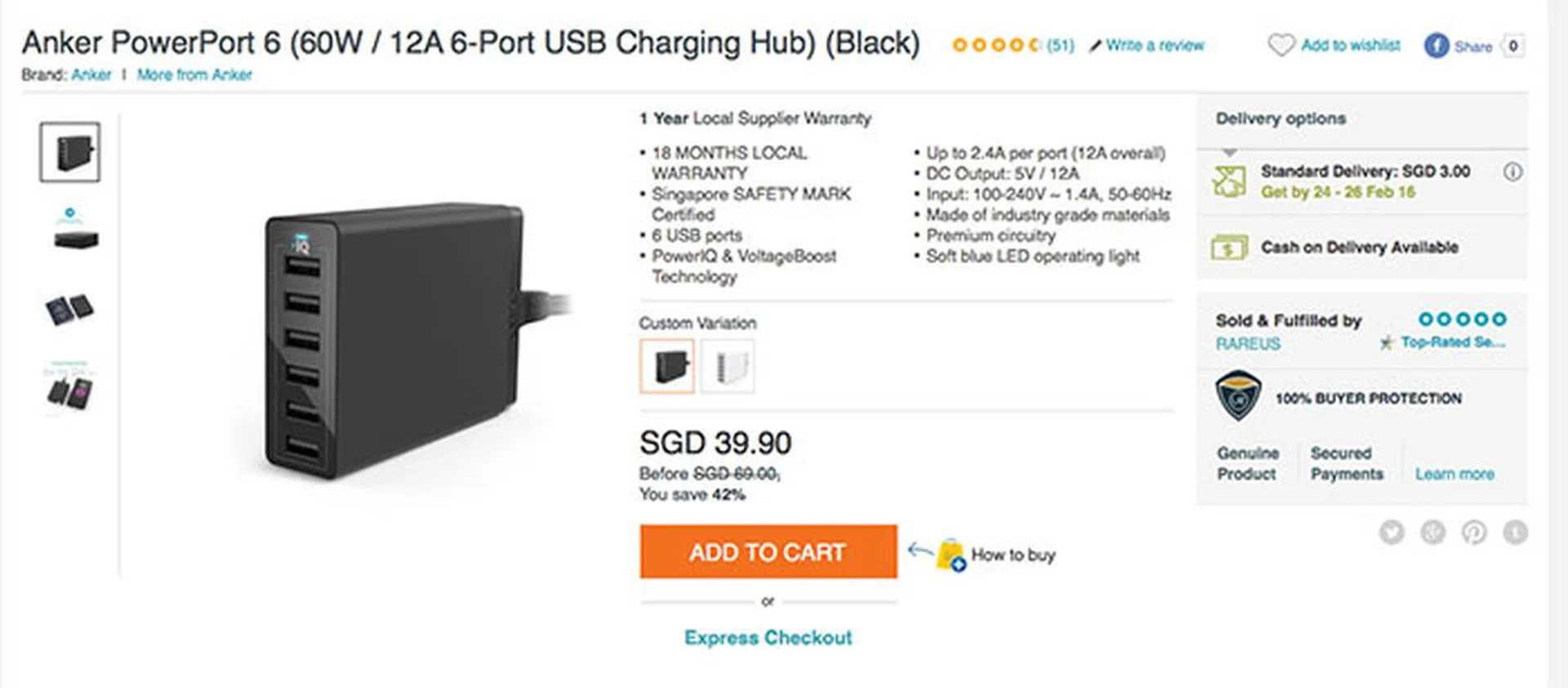The width and height of the screenshot is (1568, 688).
Task: Click the Buyer Protection shield badge
Action: (1238, 396)
